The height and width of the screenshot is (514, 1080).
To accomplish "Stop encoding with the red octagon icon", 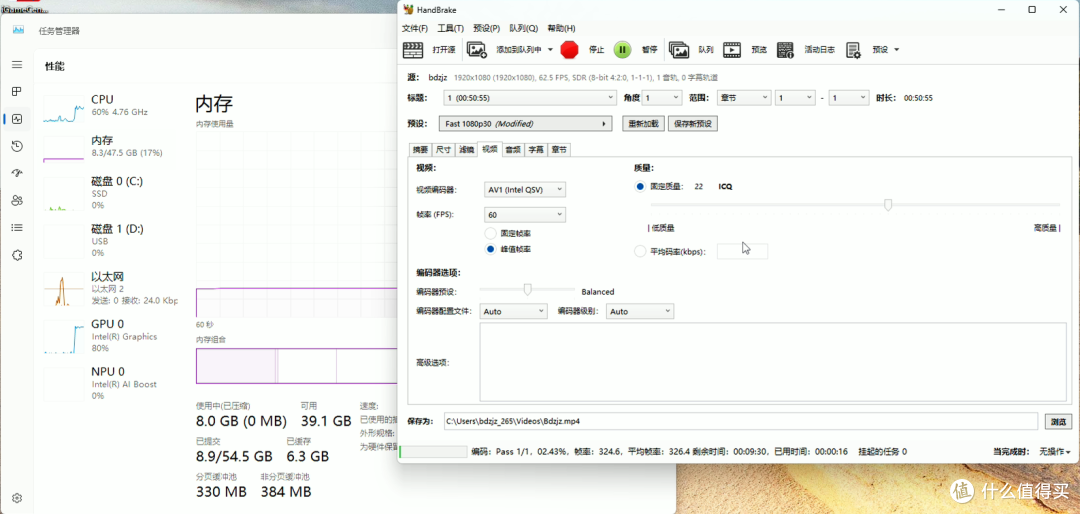I will click(x=570, y=50).
